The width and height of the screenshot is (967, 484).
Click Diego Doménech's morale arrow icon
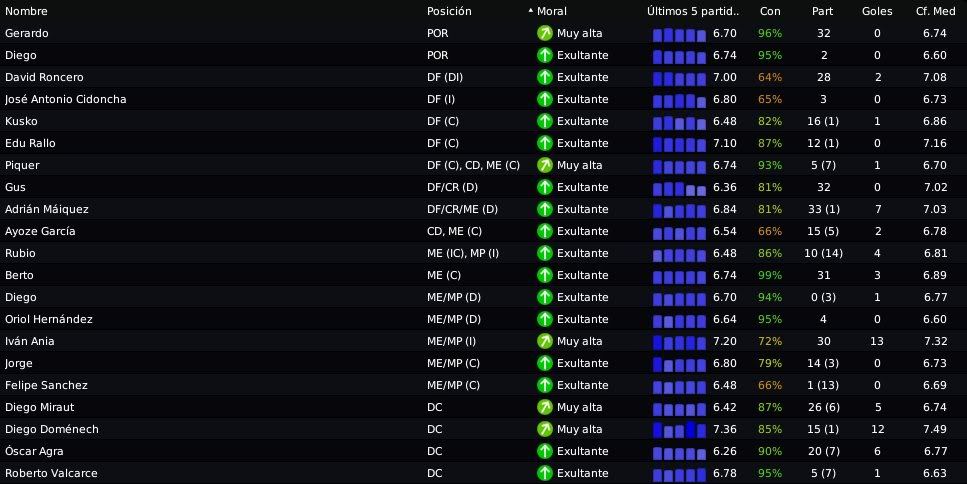coord(545,429)
